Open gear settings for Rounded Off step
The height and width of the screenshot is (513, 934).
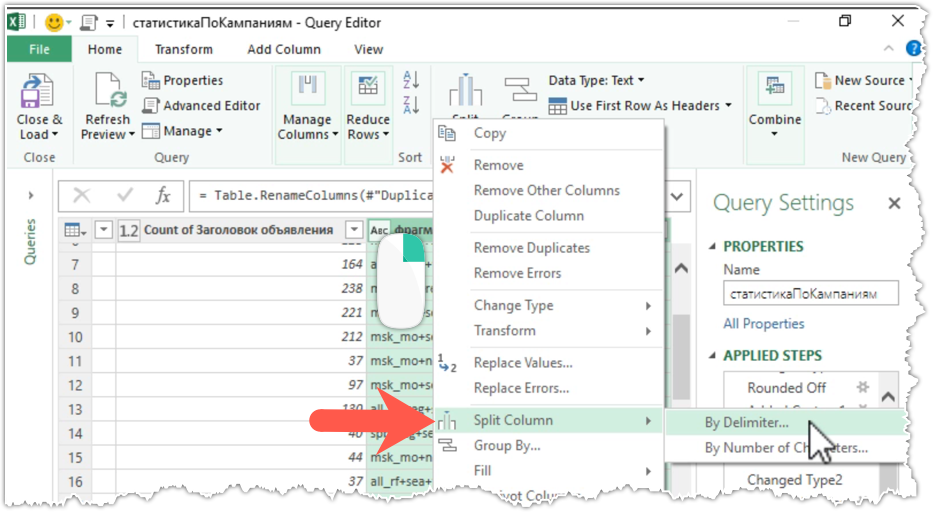(863, 387)
